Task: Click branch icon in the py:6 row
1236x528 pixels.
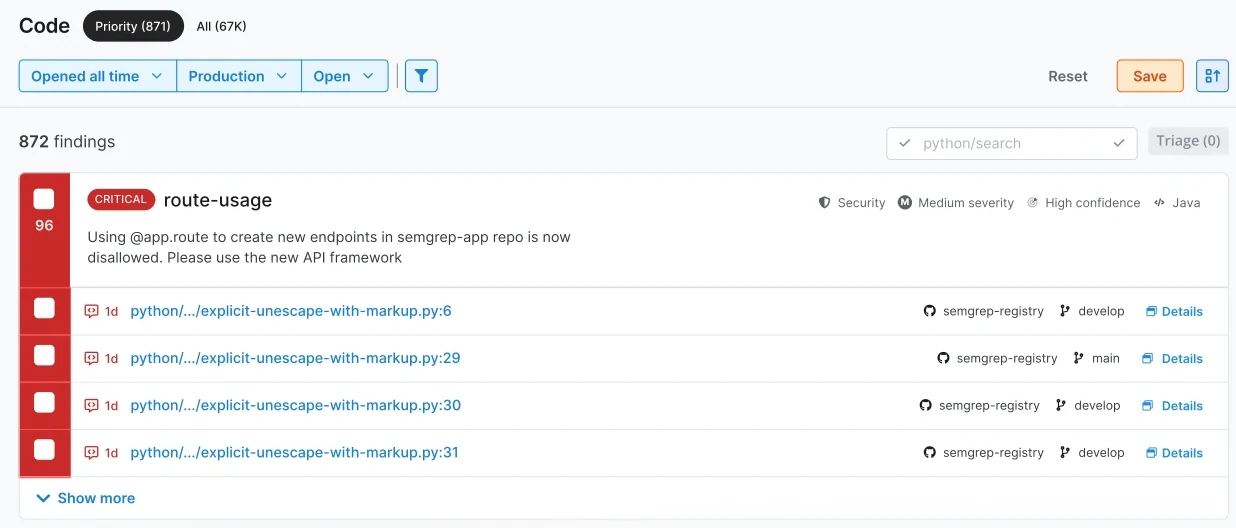Action: pos(1065,311)
